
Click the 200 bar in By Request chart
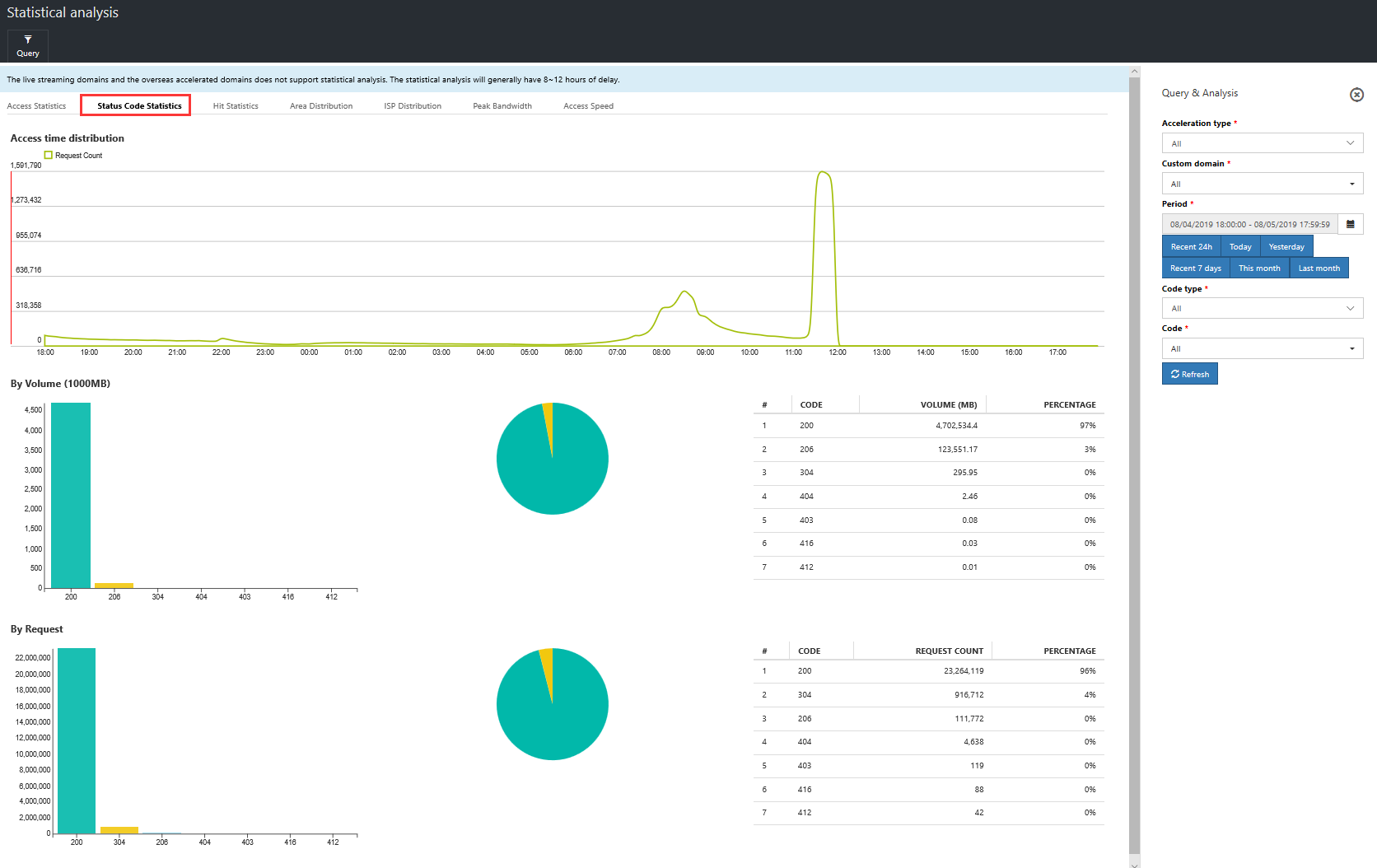(x=77, y=740)
